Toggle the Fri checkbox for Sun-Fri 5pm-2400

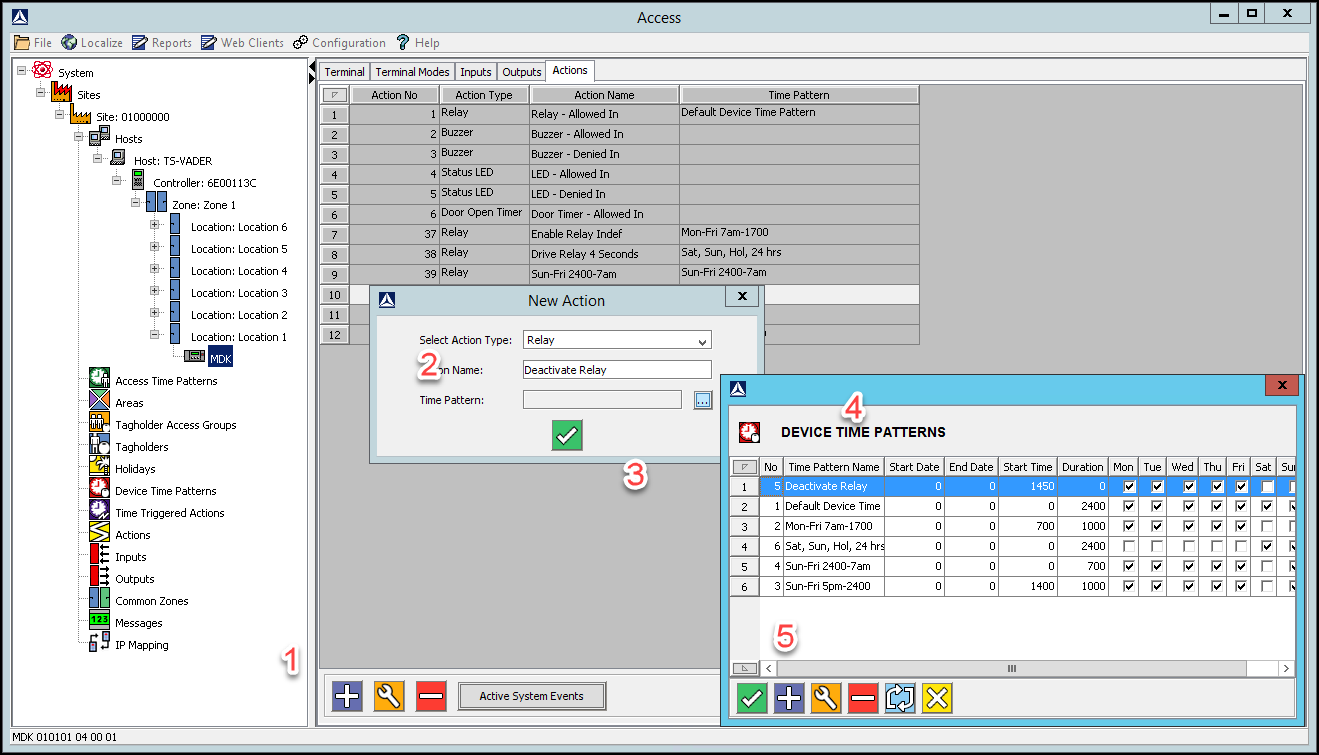1242,587
